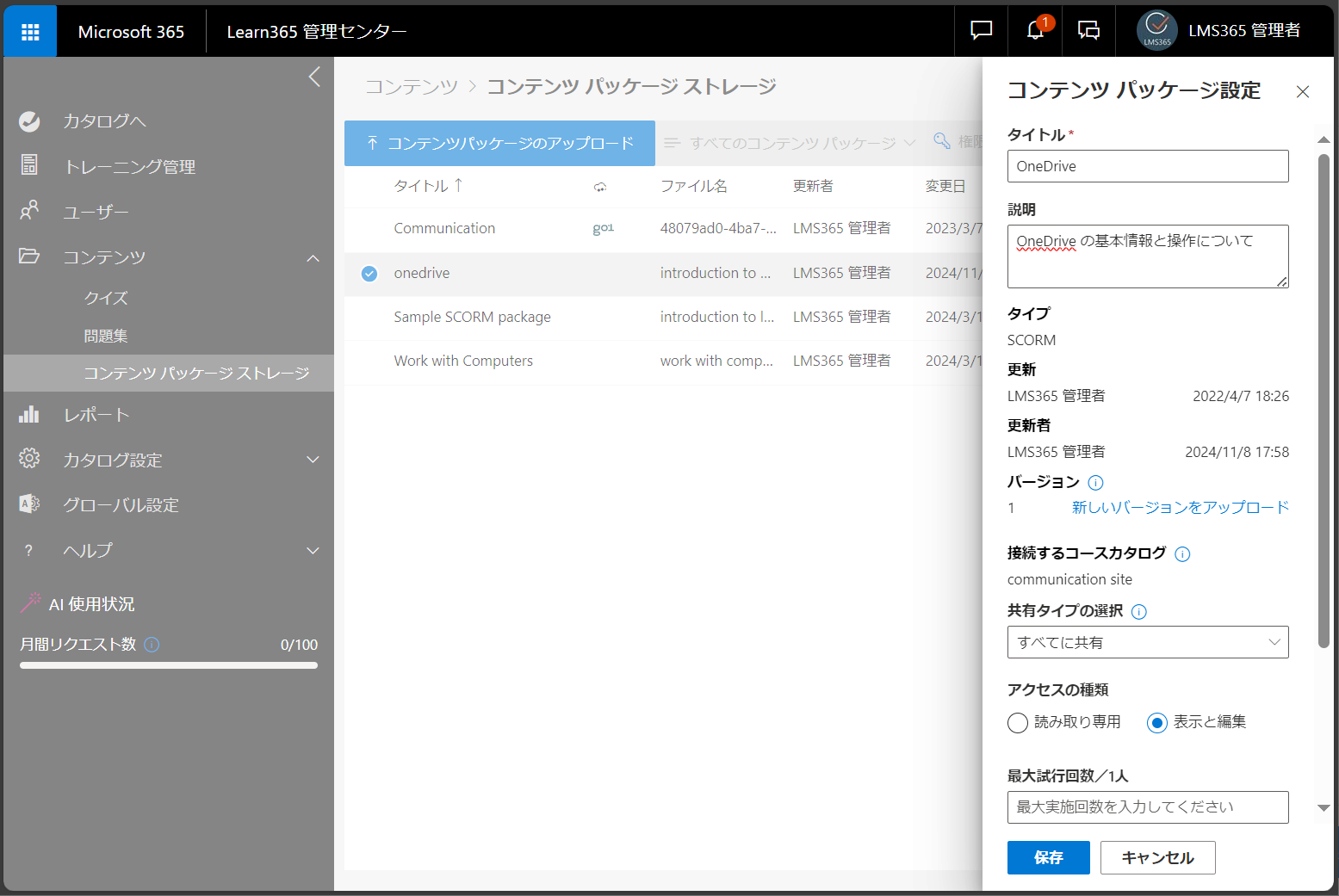Open トレーニング管理 in the navigation
Screen dimensions: 1339x896
click(x=130, y=166)
